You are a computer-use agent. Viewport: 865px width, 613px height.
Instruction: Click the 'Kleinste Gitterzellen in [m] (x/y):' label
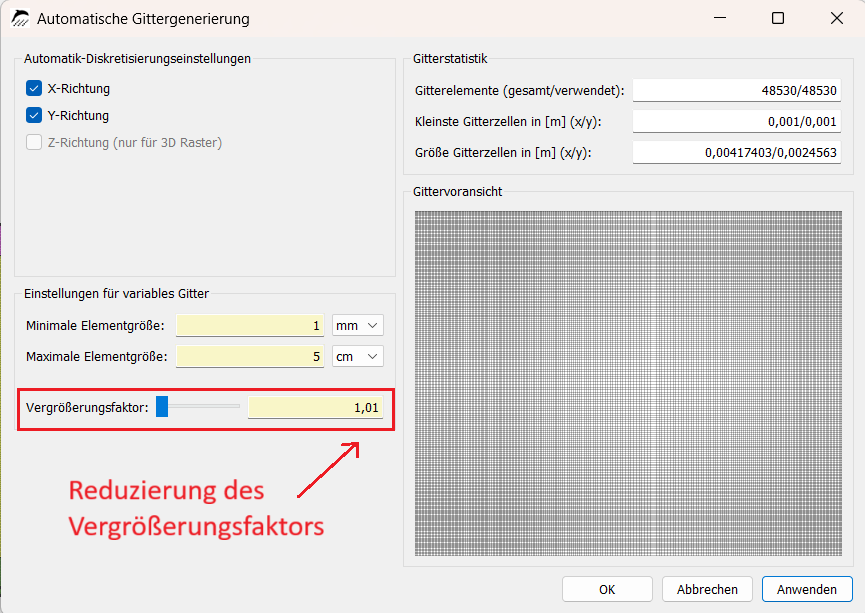[x=508, y=121]
